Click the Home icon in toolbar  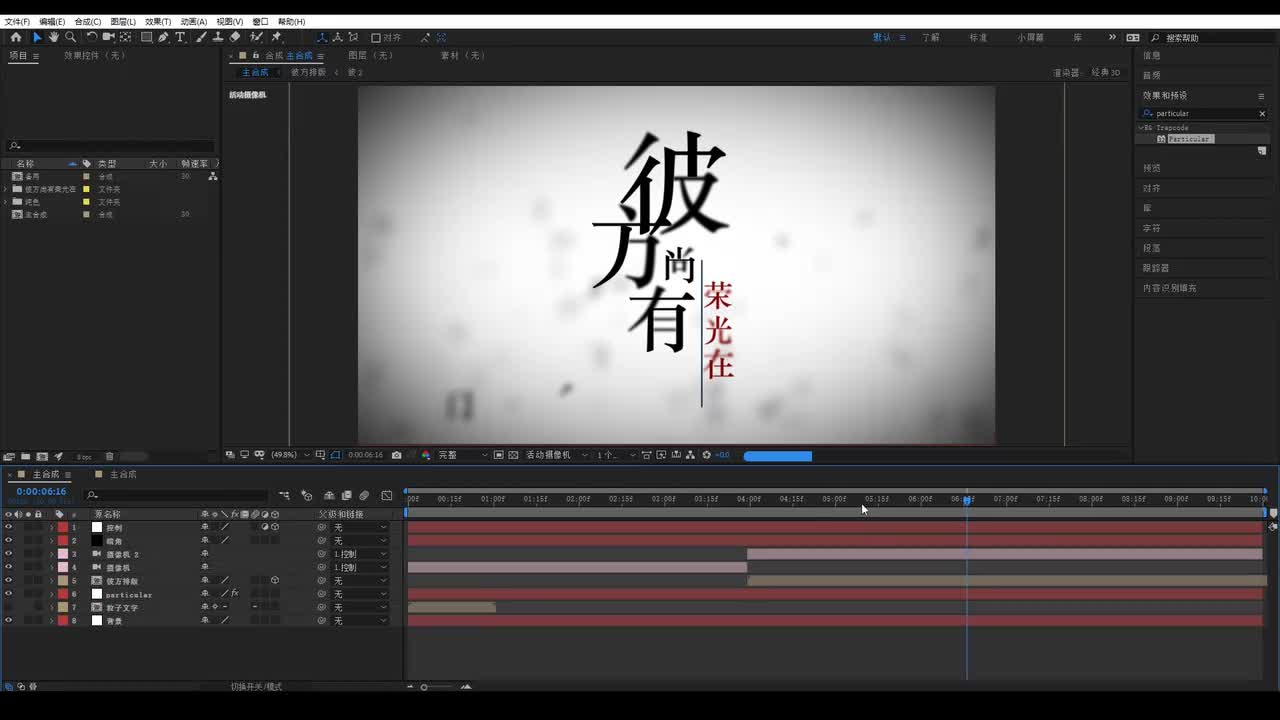(x=16, y=37)
